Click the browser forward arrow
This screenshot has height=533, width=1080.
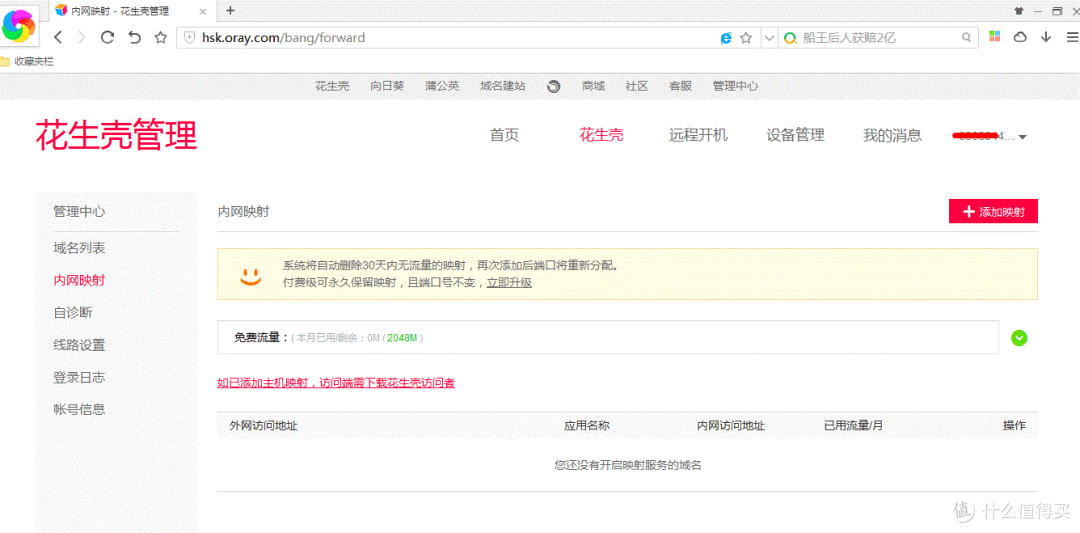point(82,38)
